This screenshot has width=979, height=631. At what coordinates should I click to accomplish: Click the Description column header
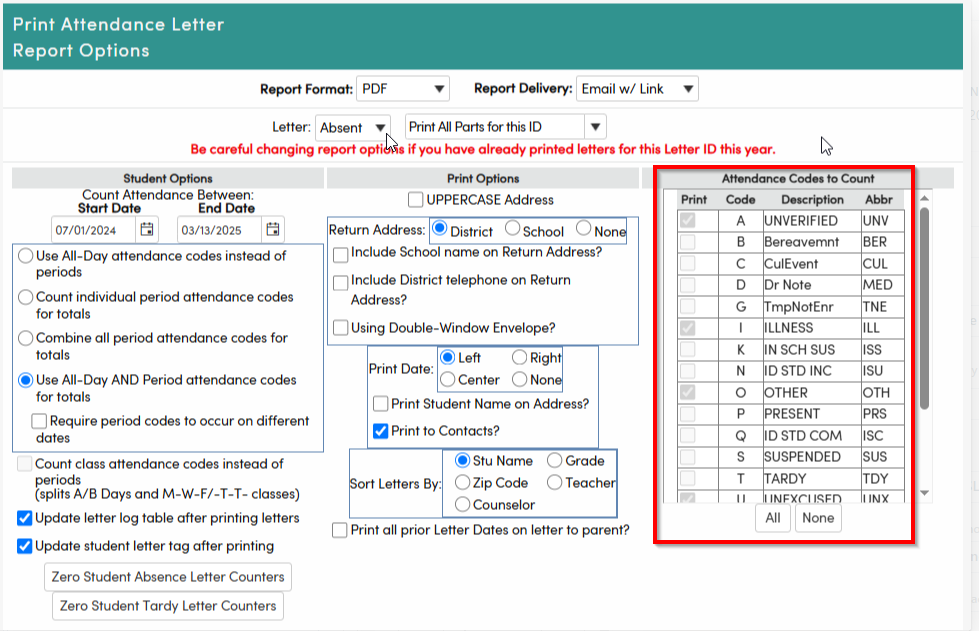click(x=812, y=200)
